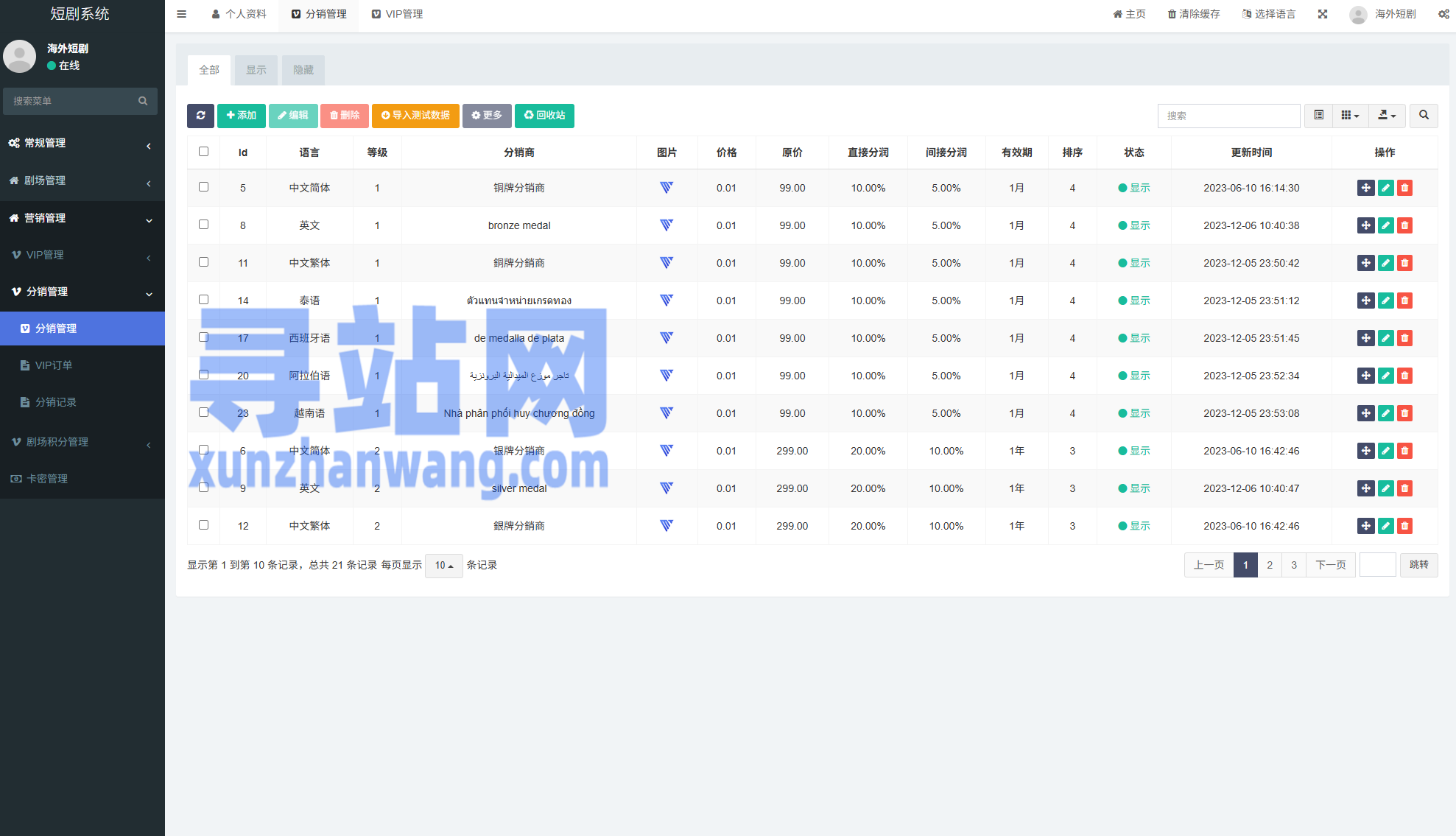1456x836 pixels.
Task: Open the columns grid dropdown
Action: (x=1349, y=116)
